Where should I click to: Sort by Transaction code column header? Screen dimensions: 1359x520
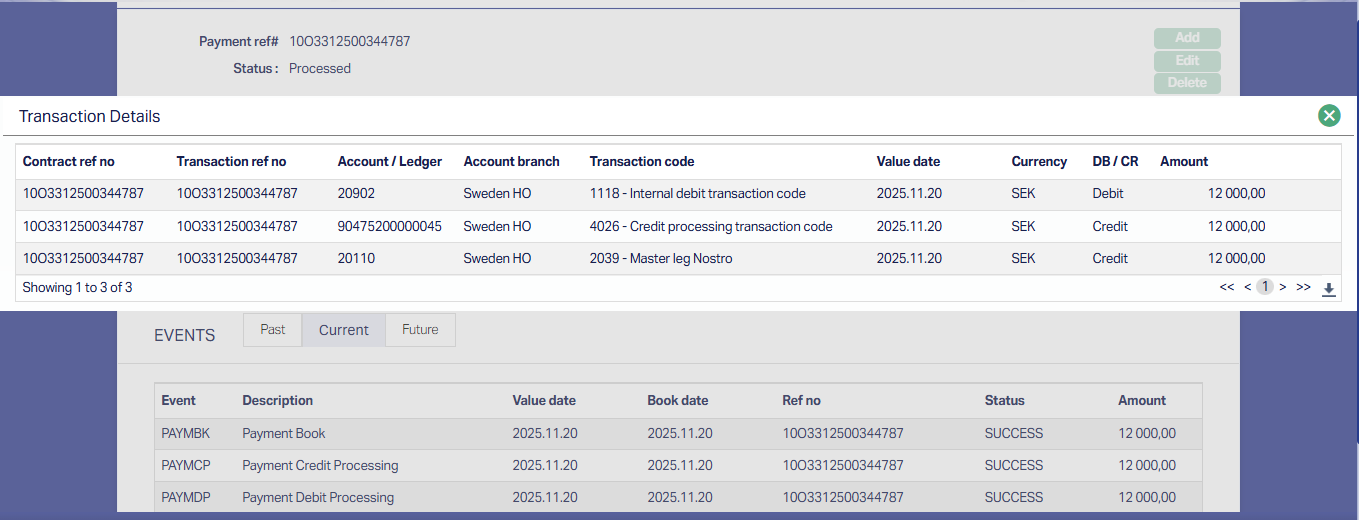tap(642, 162)
